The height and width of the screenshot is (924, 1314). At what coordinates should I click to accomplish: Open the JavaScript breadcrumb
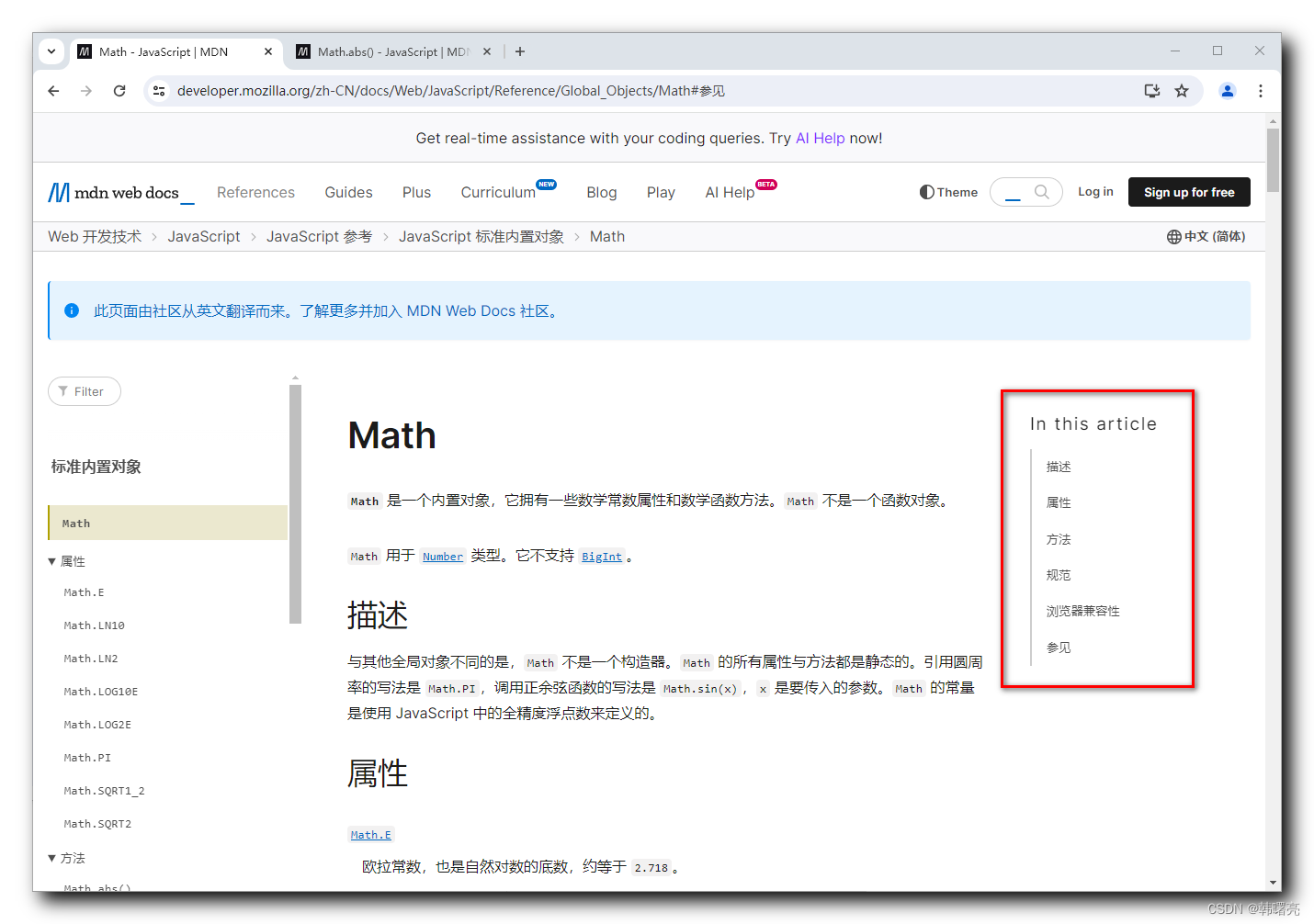[203, 237]
